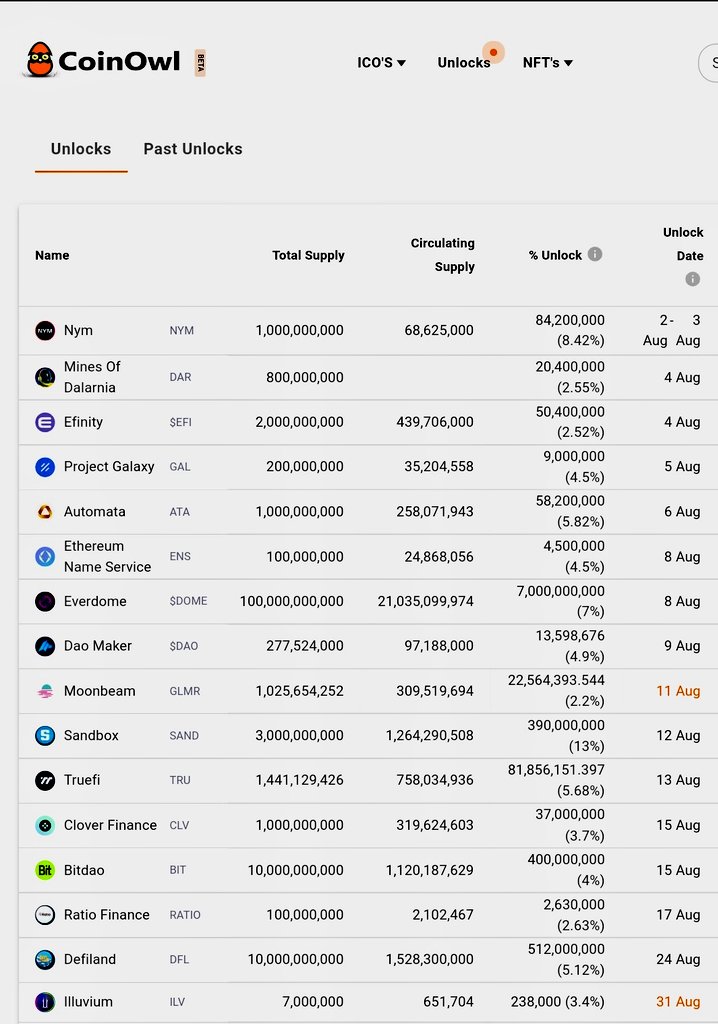Screen dimensions: 718x1024
Task: Click the Sandbox coin icon
Action: coord(45,735)
